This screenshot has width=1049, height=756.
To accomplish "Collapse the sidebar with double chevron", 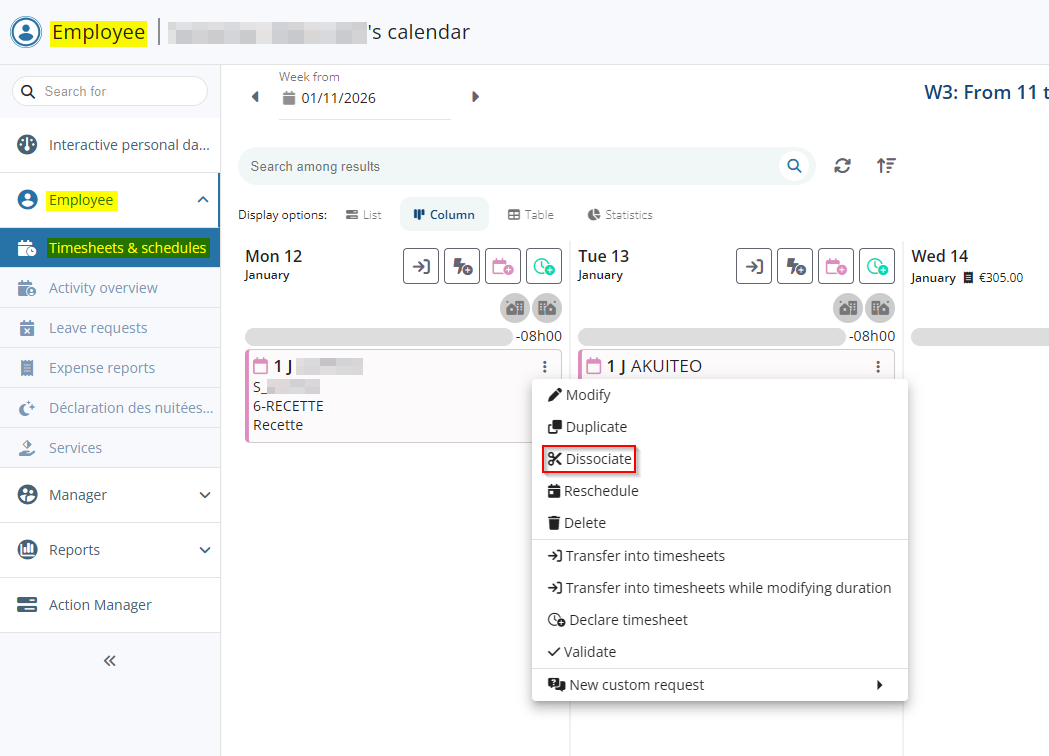I will tap(110, 660).
